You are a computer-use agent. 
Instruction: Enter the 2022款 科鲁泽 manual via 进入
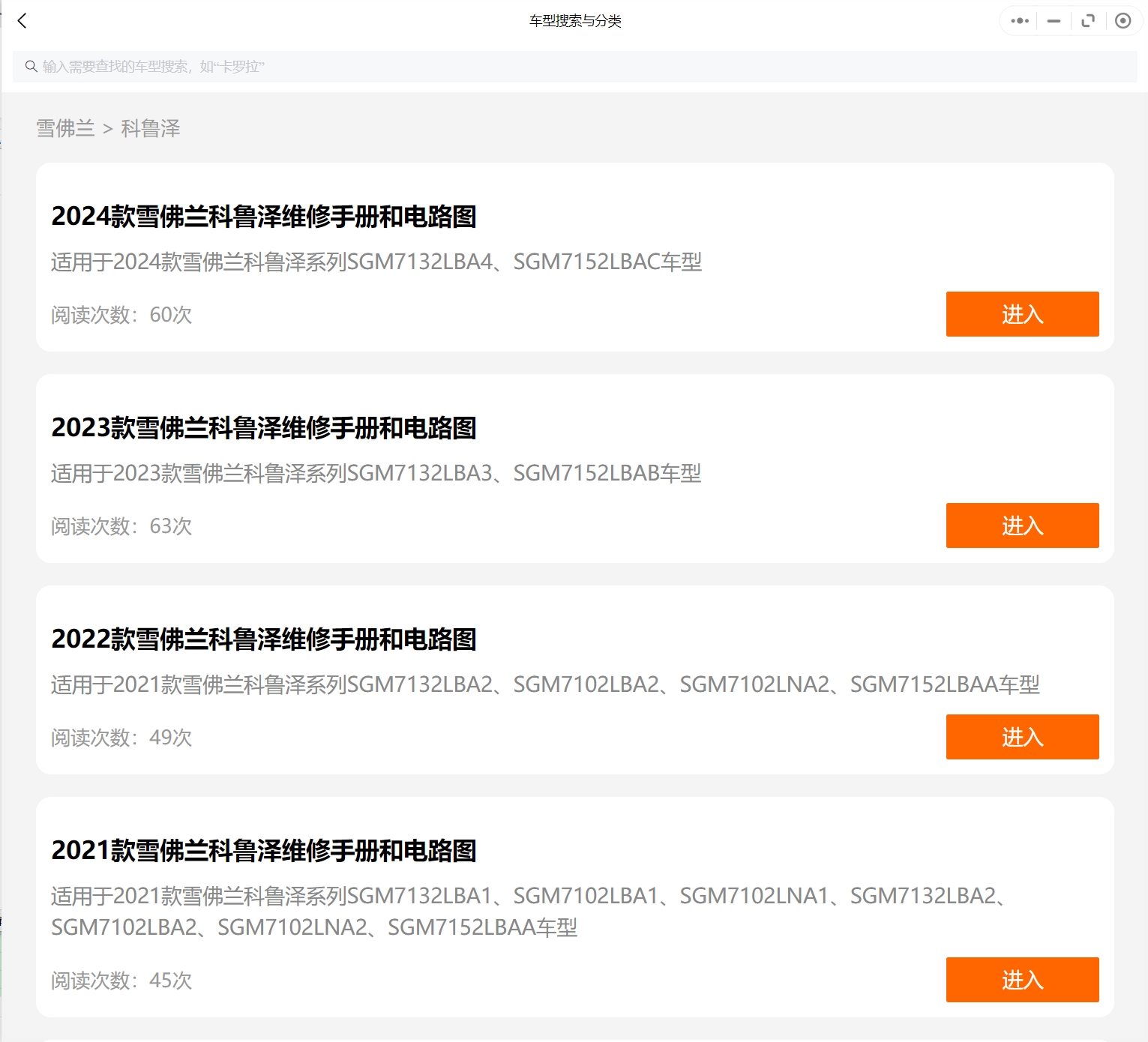click(1022, 737)
